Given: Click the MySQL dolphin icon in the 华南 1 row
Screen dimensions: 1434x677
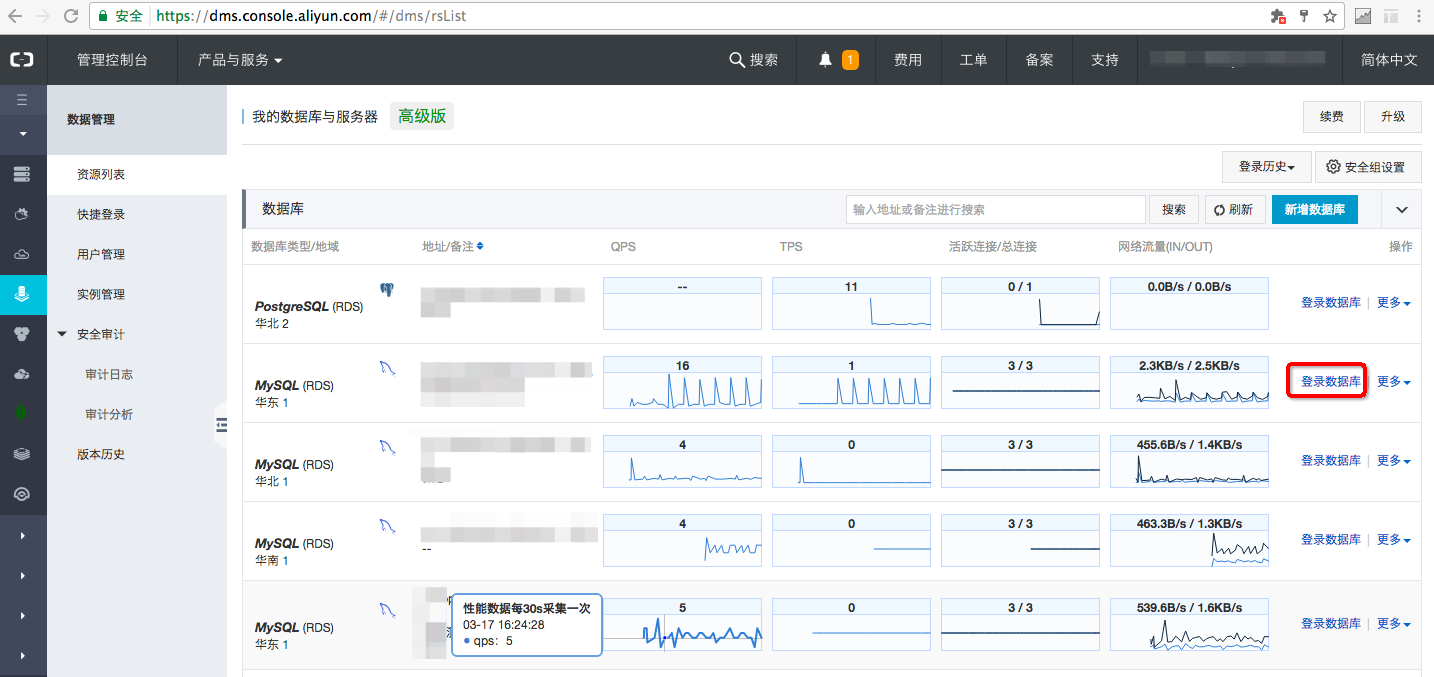Looking at the screenshot, I should coord(387,525).
